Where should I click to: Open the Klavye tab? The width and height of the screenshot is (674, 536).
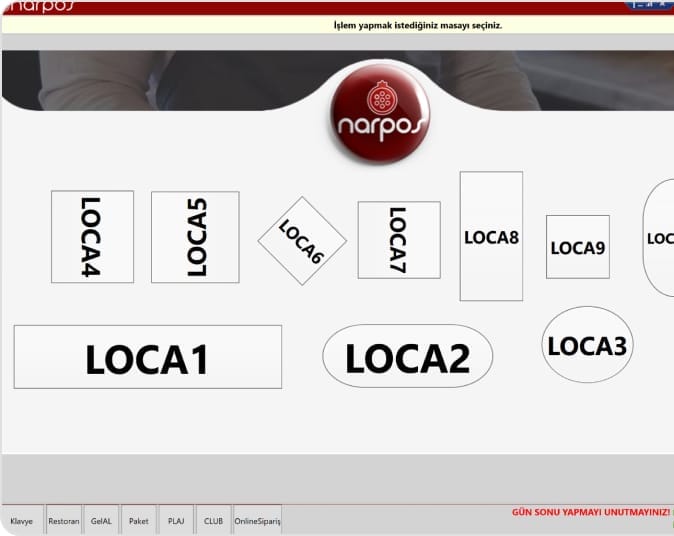pyautogui.click(x=22, y=521)
